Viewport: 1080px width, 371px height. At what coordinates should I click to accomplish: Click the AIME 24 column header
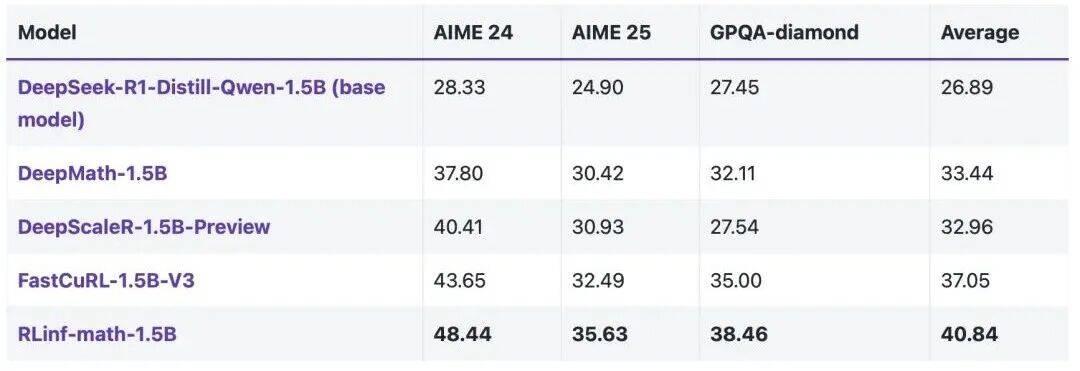click(473, 32)
